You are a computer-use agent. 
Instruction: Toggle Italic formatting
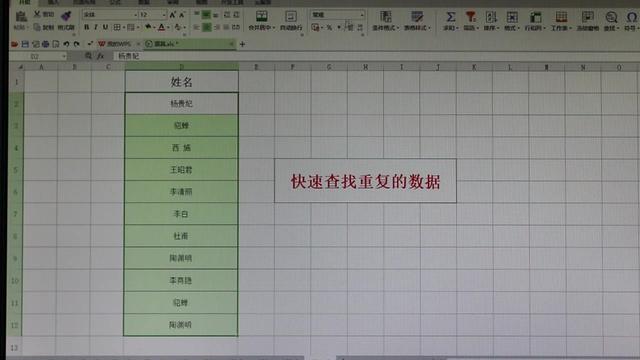pyautogui.click(x=96, y=27)
